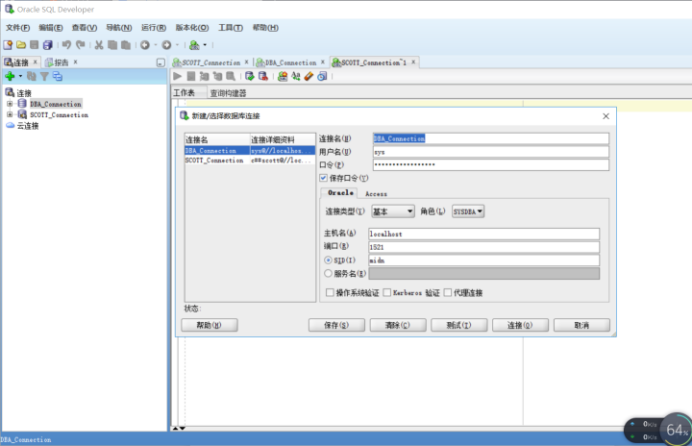Click the Port field containing 1521
The width and height of the screenshot is (692, 446).
pyautogui.click(x=484, y=247)
